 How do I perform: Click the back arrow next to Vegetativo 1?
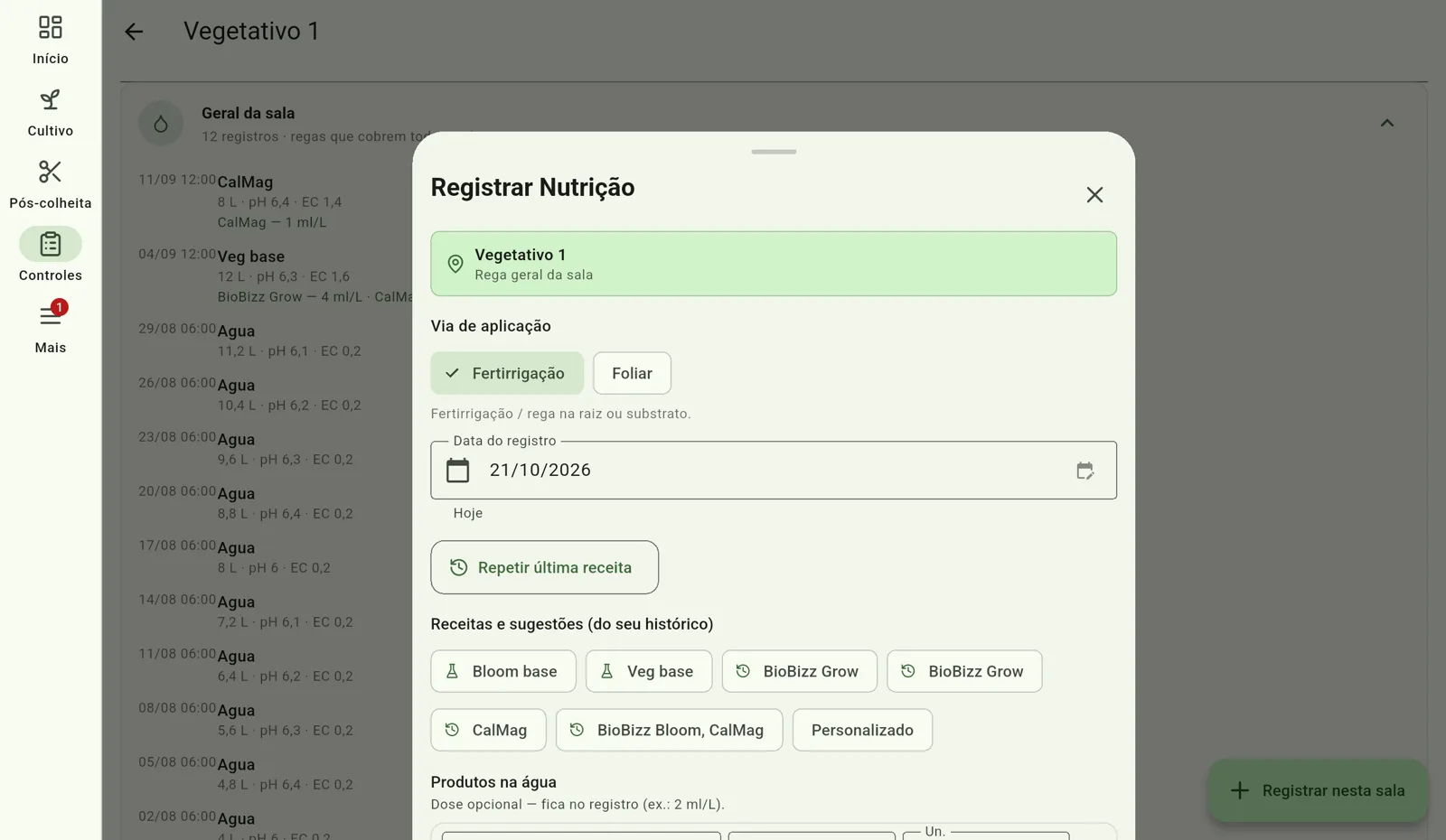134,32
